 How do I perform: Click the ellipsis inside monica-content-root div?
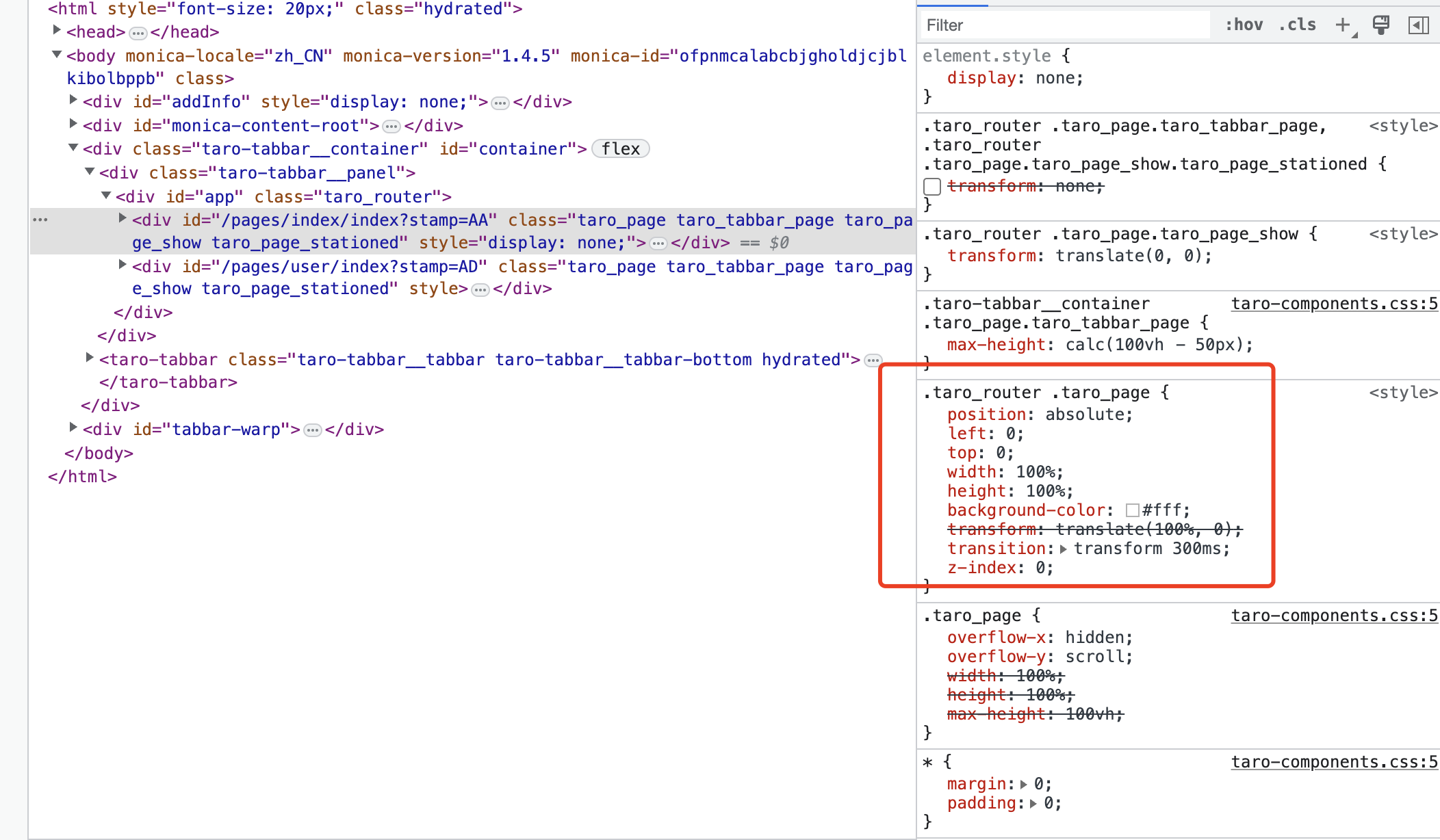coord(391,126)
